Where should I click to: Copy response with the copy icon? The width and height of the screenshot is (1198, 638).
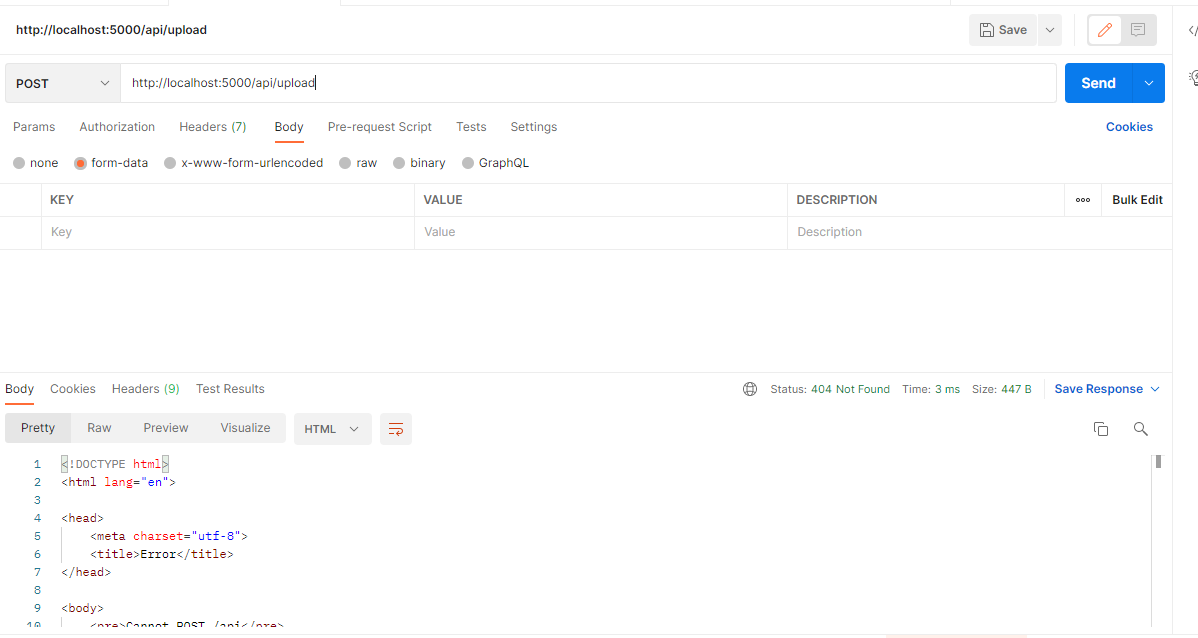coord(1101,429)
